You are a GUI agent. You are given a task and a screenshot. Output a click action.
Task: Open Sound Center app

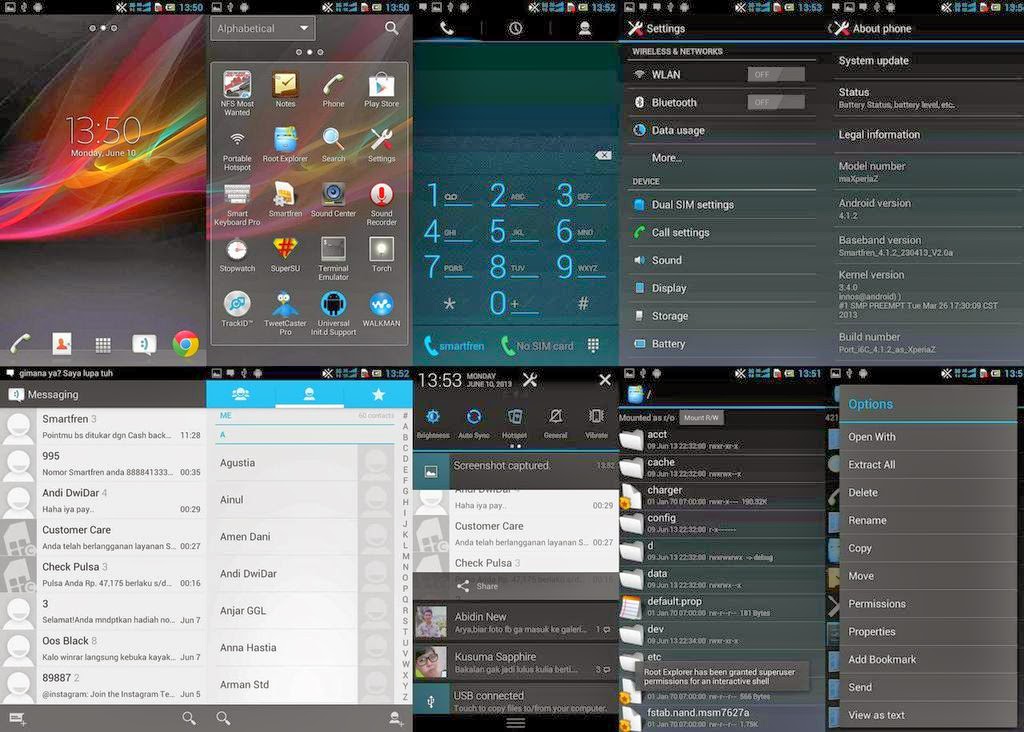pyautogui.click(x=333, y=199)
